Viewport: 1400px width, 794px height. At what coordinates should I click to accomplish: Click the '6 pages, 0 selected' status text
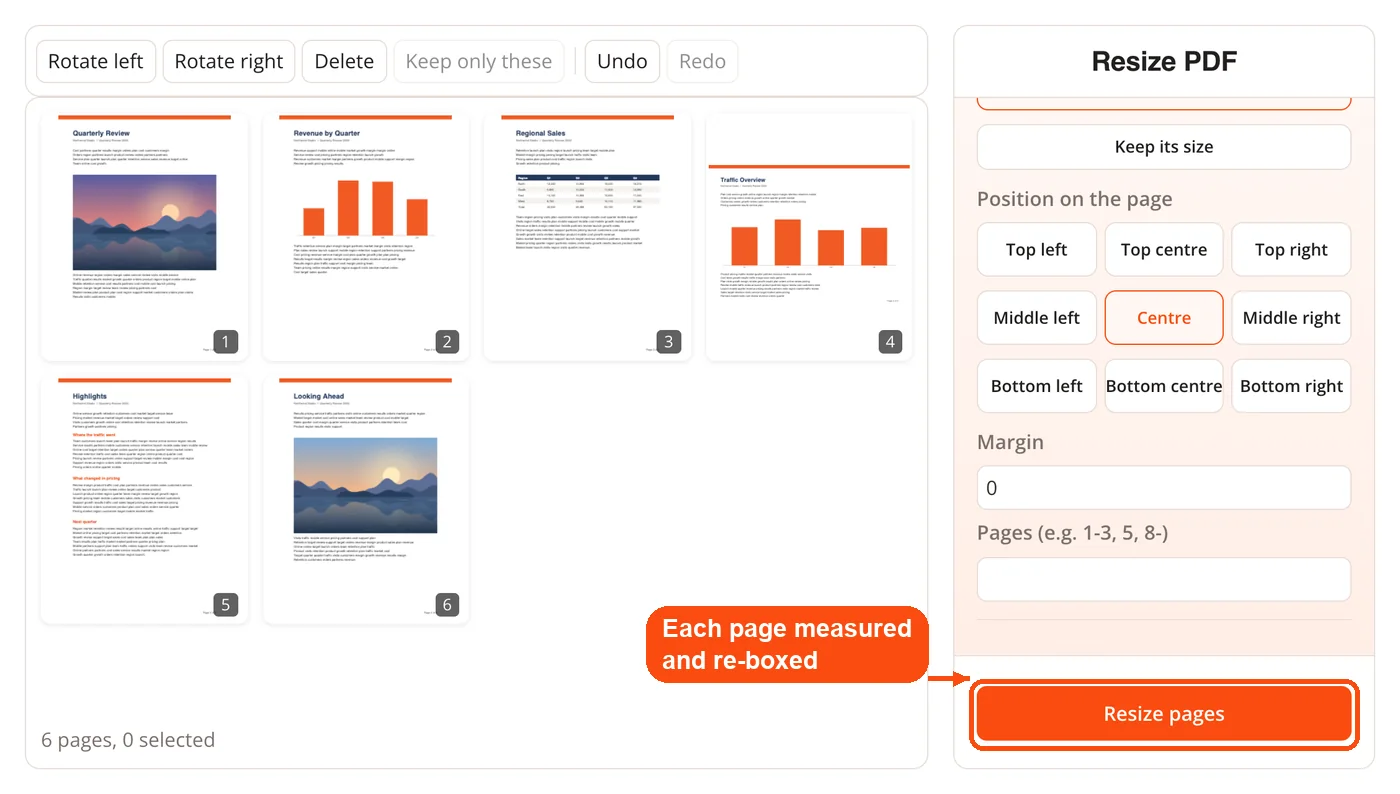coord(128,740)
